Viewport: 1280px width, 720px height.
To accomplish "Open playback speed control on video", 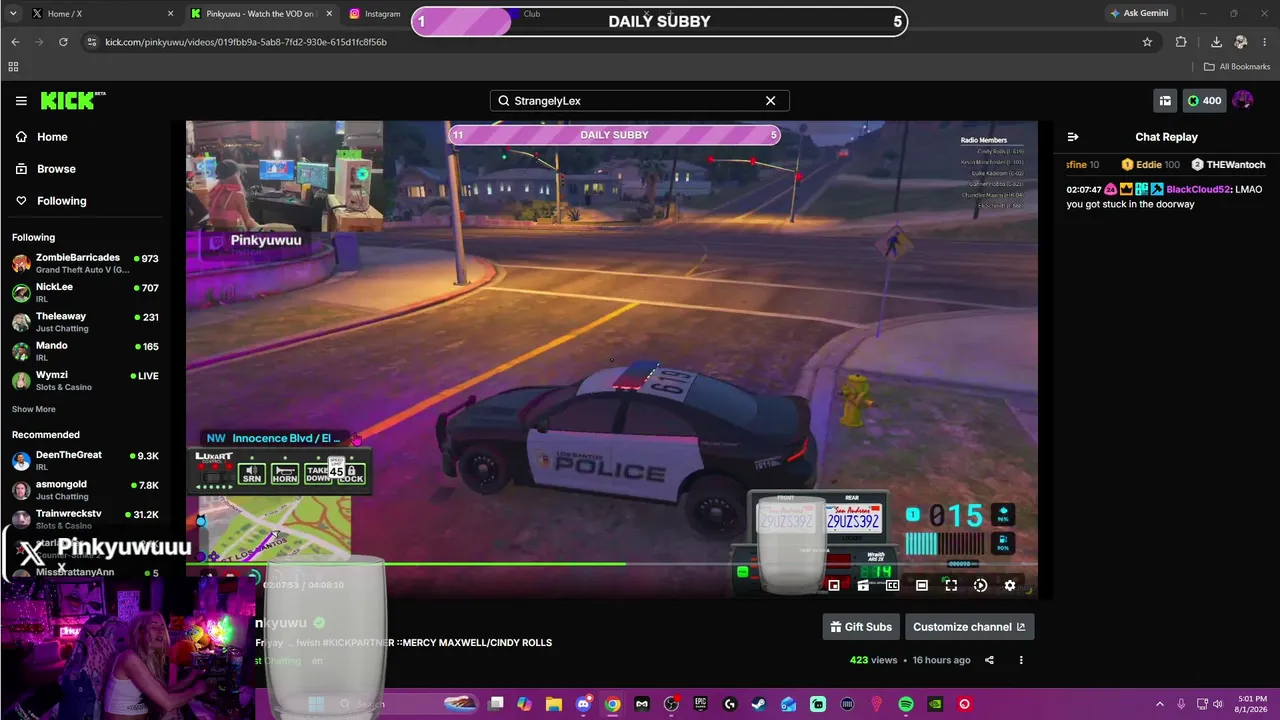I will point(980,586).
